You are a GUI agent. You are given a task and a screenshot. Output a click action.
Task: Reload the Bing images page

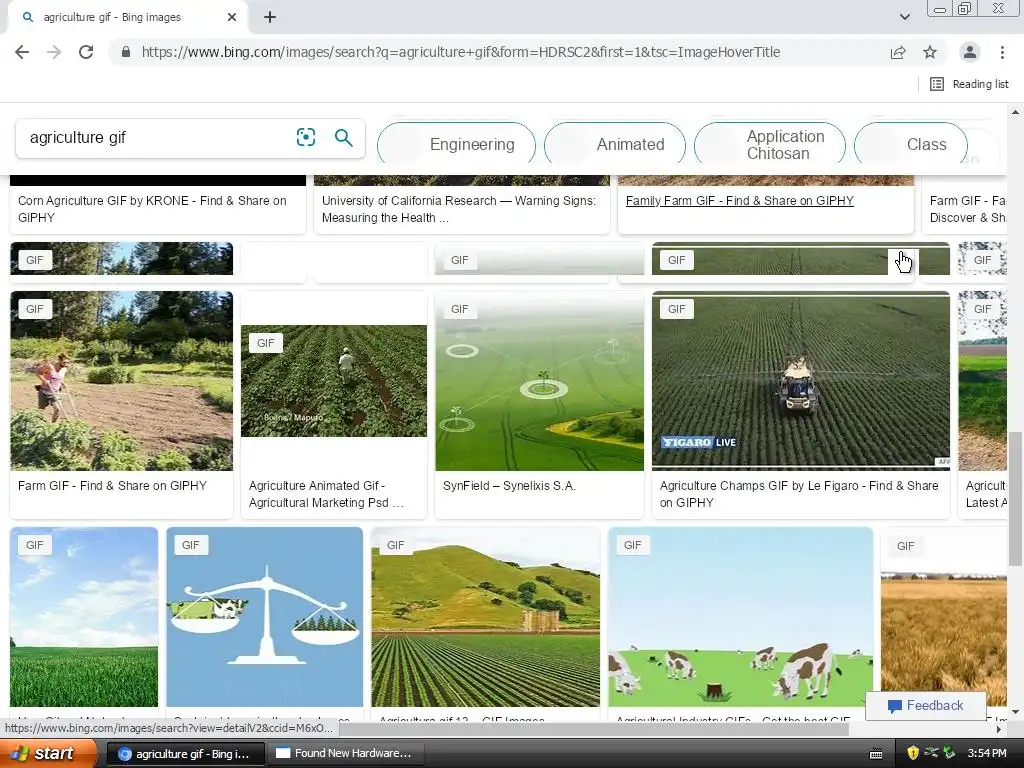[x=86, y=52]
